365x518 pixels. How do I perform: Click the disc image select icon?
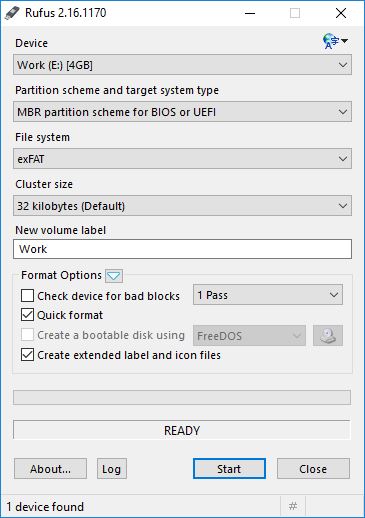(328, 335)
